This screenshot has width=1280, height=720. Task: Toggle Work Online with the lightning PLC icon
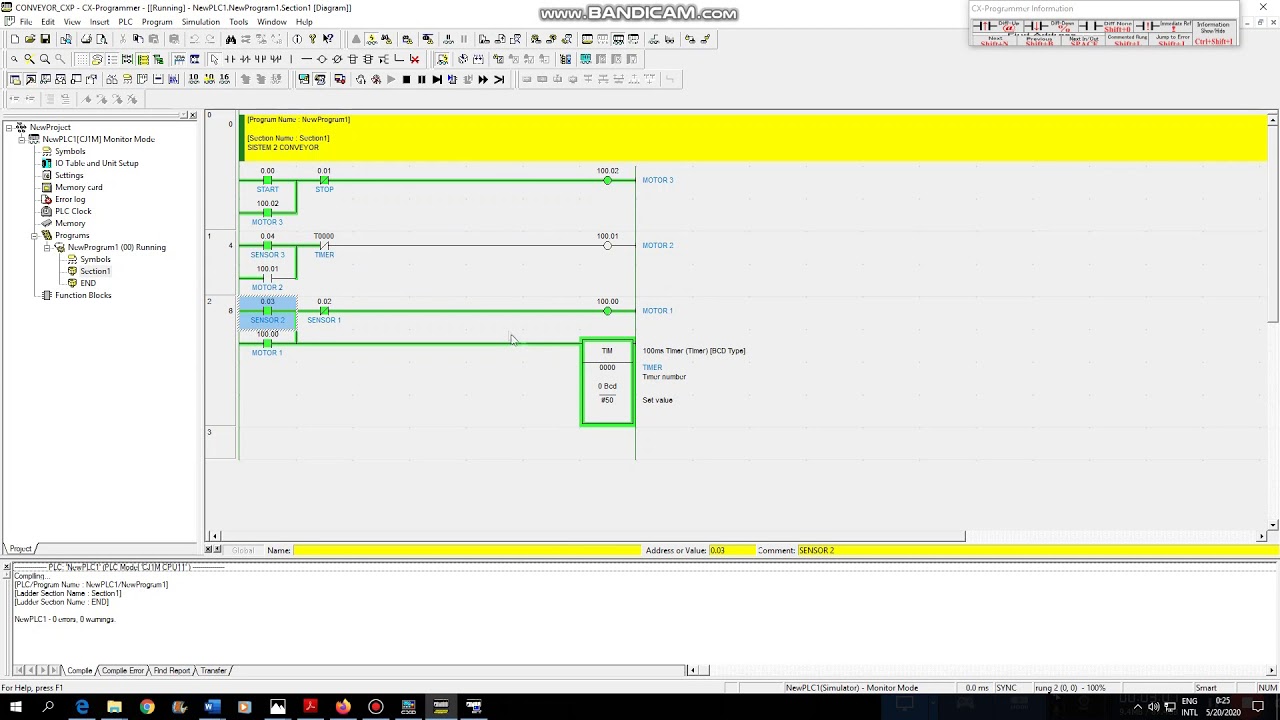372,39
